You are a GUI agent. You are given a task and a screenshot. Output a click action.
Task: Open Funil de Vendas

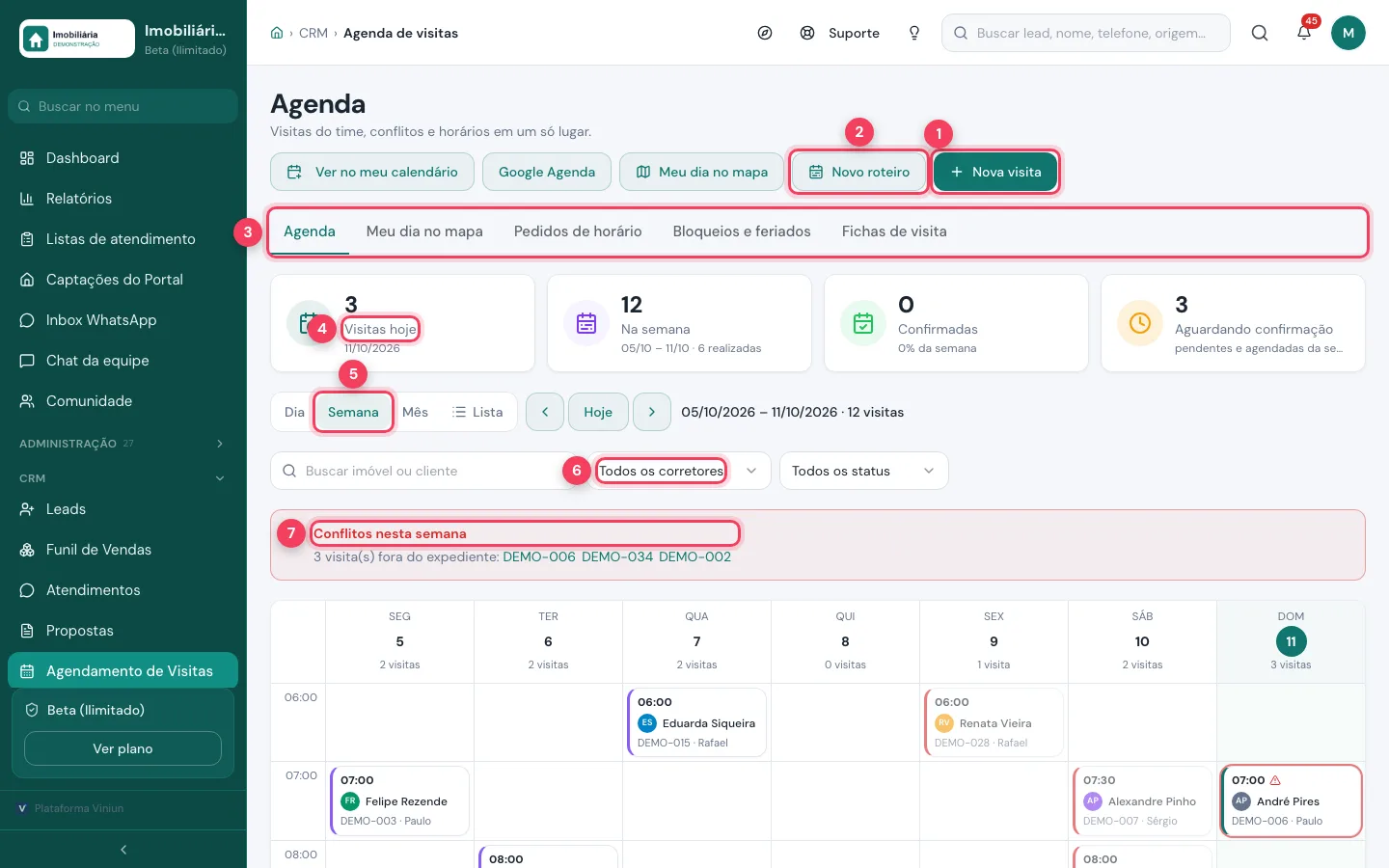click(123, 550)
